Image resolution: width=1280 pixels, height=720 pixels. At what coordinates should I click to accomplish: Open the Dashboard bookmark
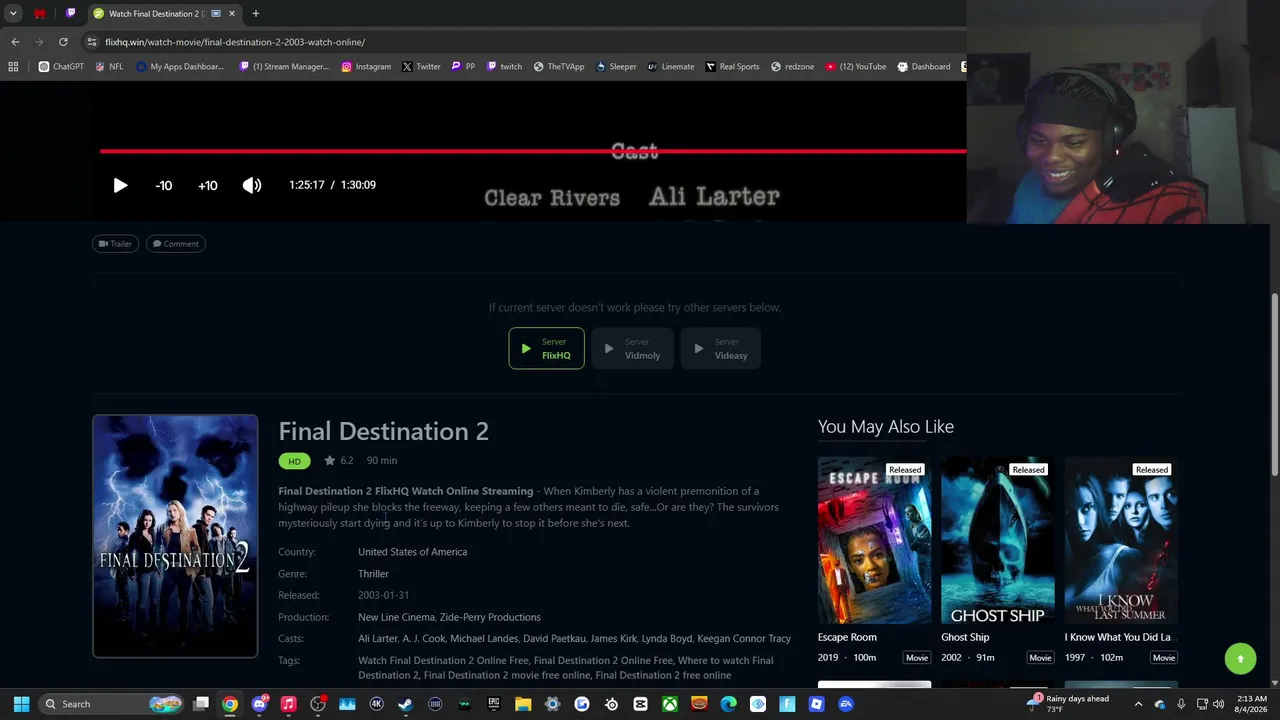(x=924, y=67)
